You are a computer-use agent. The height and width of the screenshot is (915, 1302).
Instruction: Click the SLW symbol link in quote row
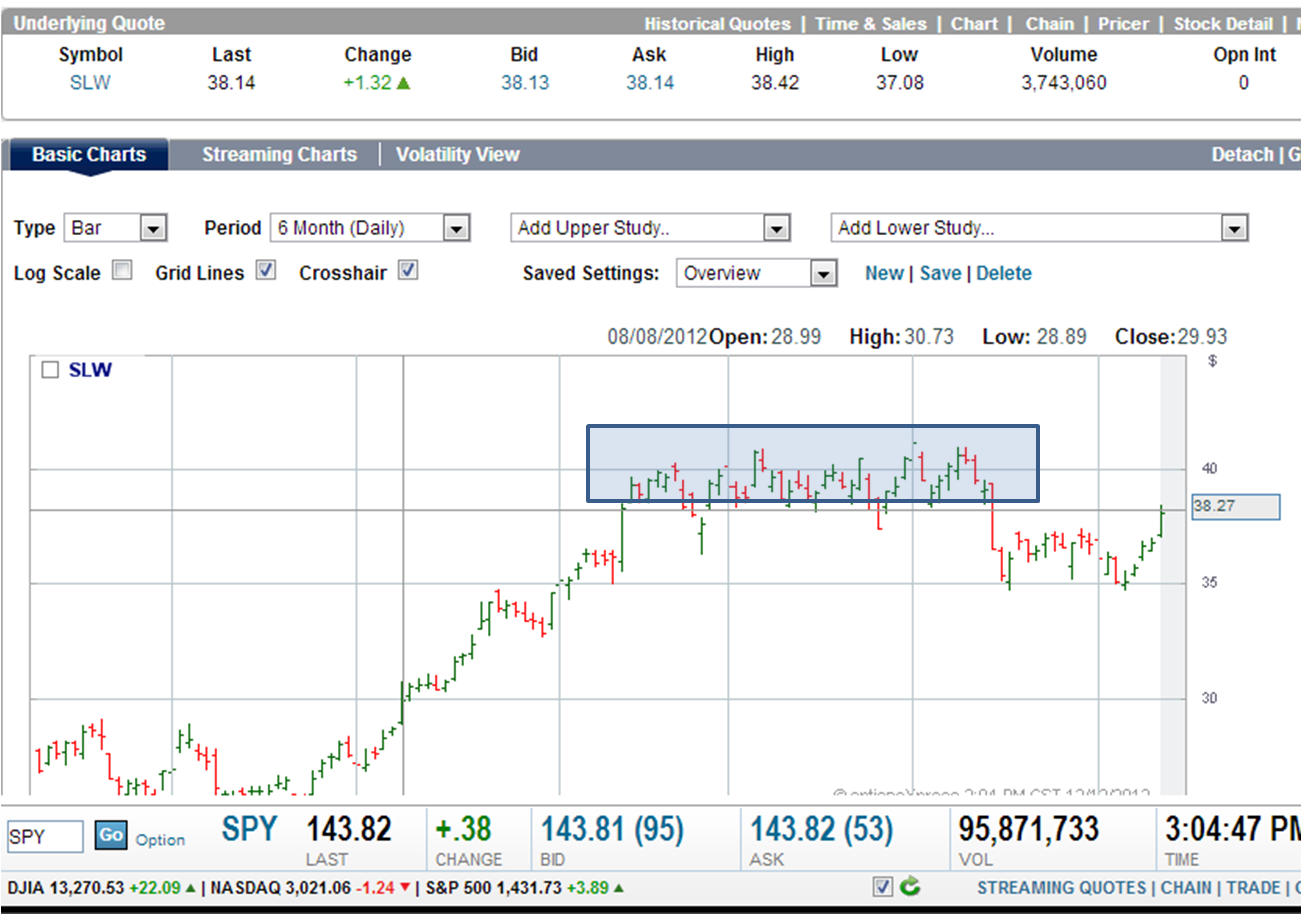[x=90, y=83]
